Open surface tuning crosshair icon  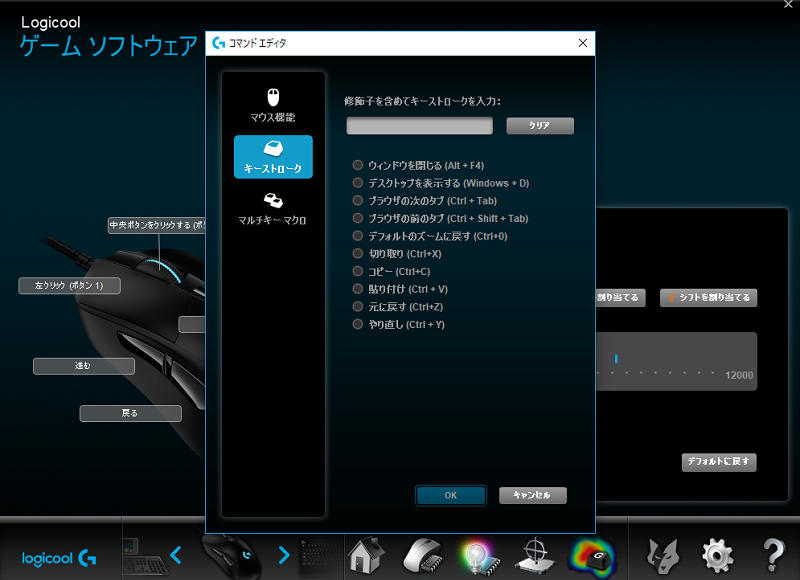tap(534, 556)
